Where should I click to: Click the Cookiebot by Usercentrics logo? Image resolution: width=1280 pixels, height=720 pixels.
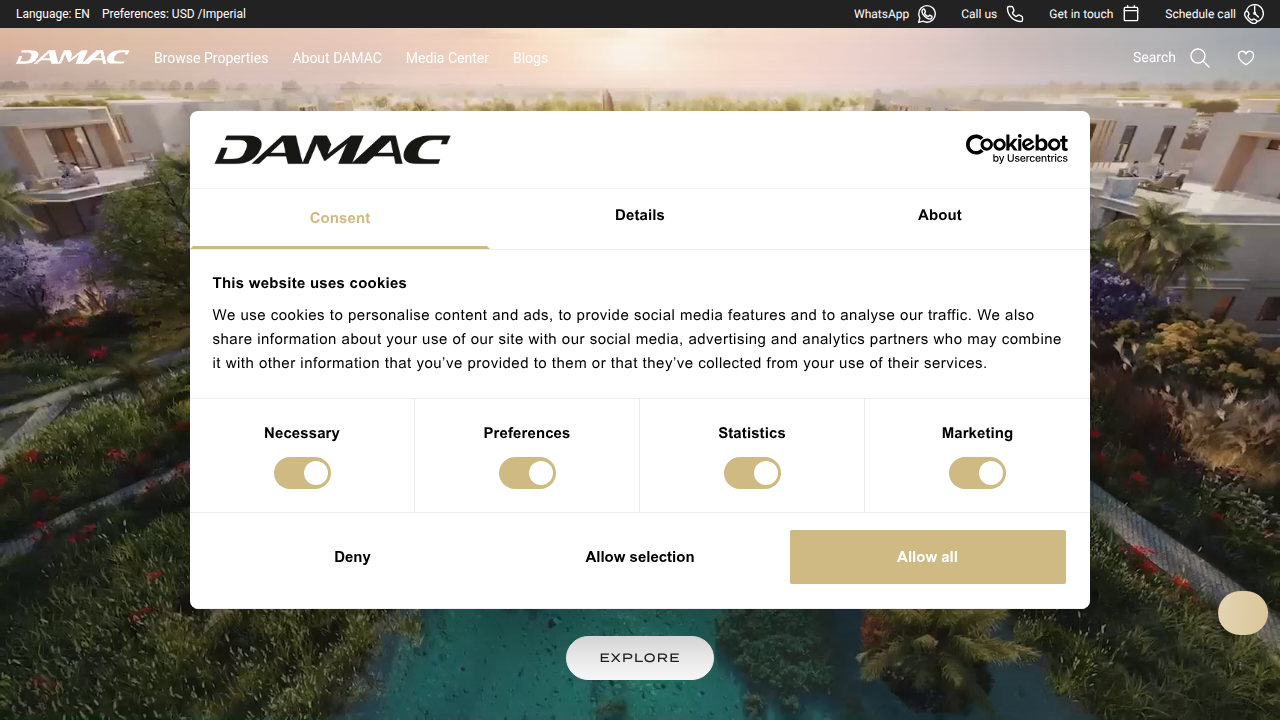tap(1016, 148)
